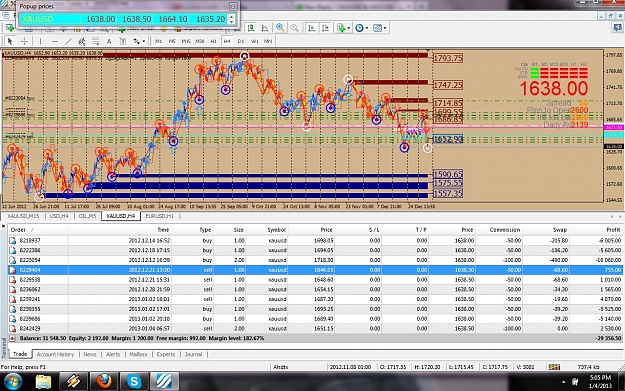
Task: Toggle chart auto scroll
Action: click(312, 28)
